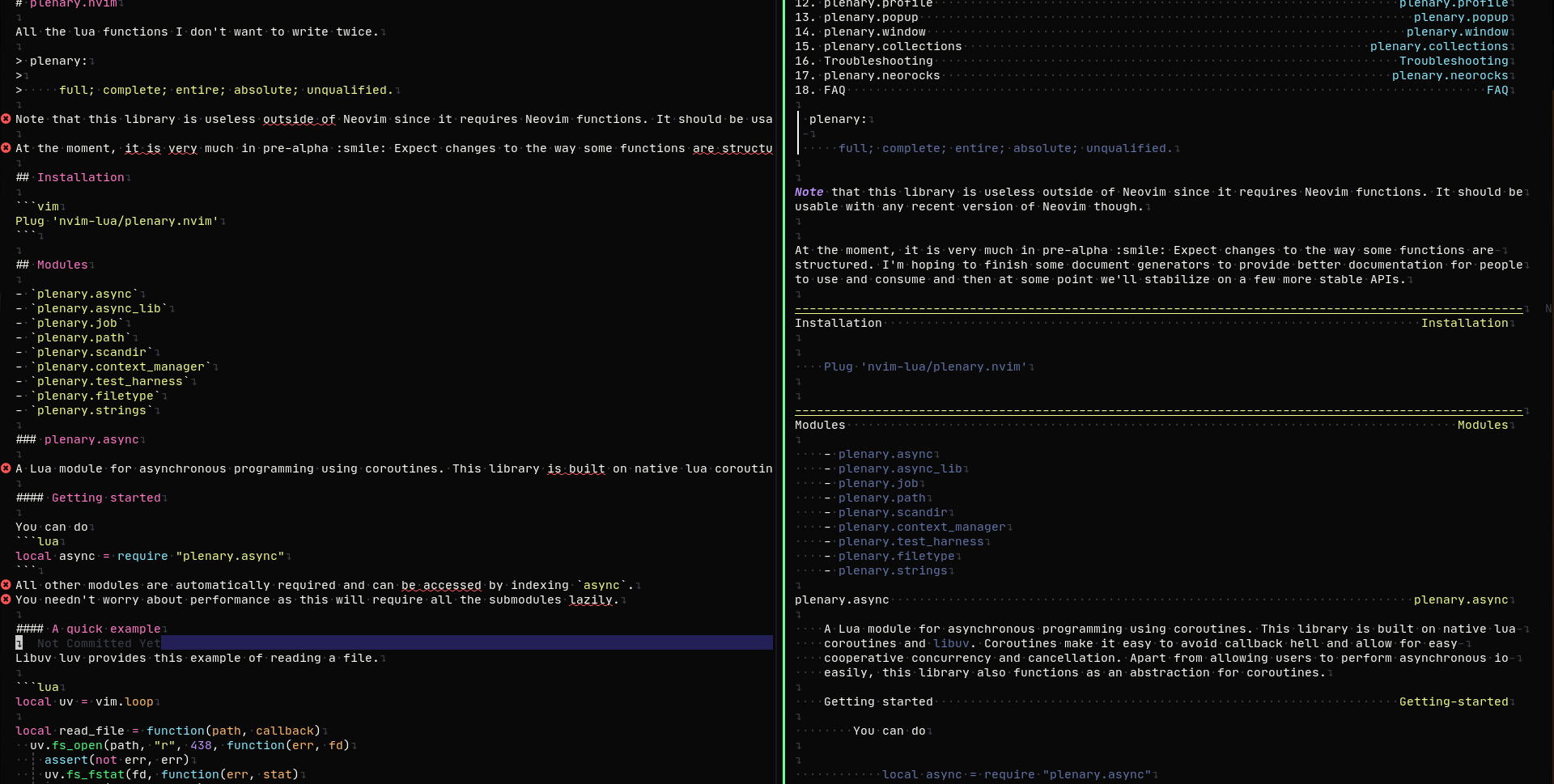The height and width of the screenshot is (784, 1554).
Task: Follow the right-aligned Troubleshooting tag
Action: point(1454,61)
